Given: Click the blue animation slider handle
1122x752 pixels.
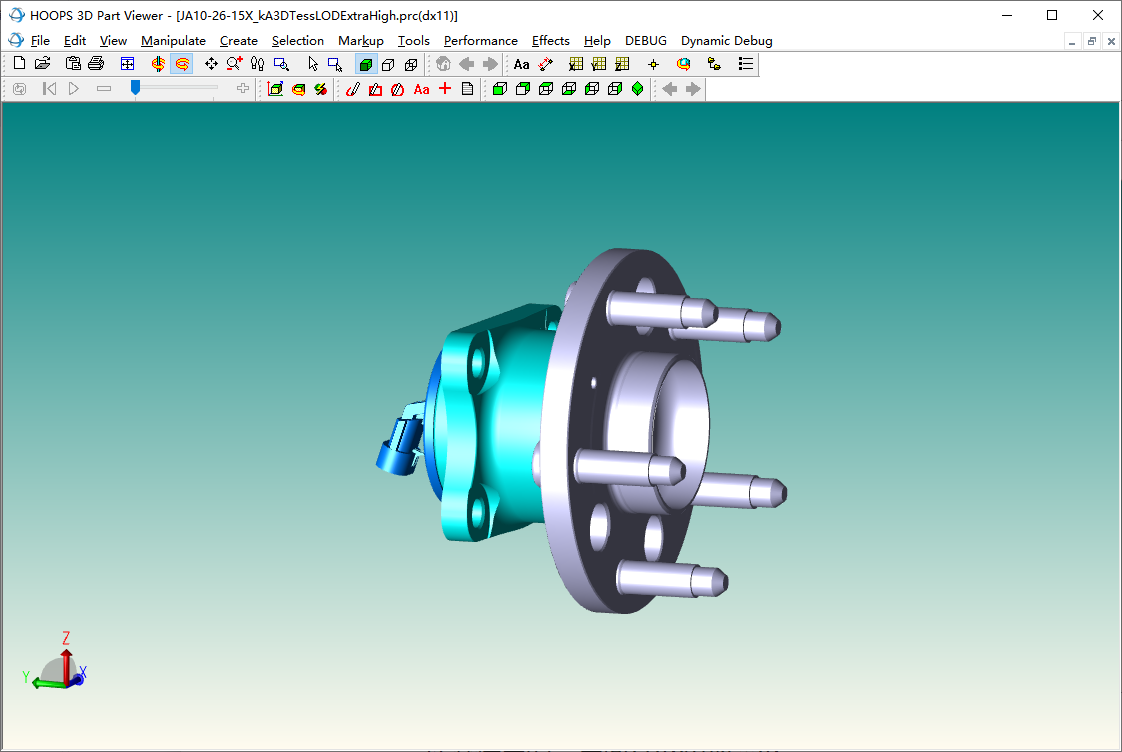Looking at the screenshot, I should point(135,87).
